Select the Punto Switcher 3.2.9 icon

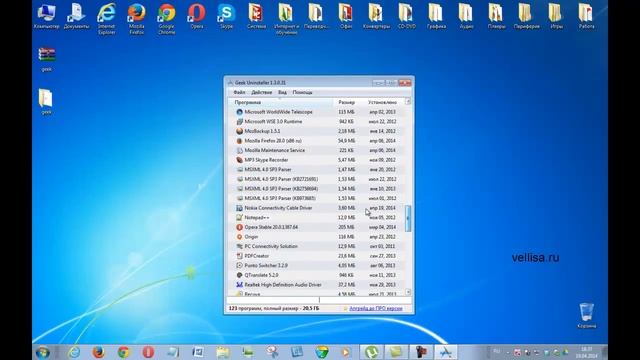point(240,266)
